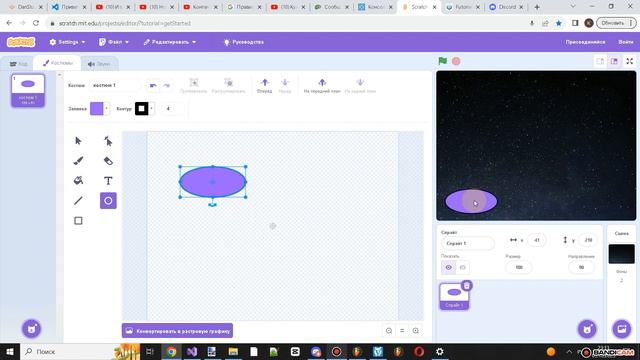Switch to the Code tab

click(x=19, y=64)
